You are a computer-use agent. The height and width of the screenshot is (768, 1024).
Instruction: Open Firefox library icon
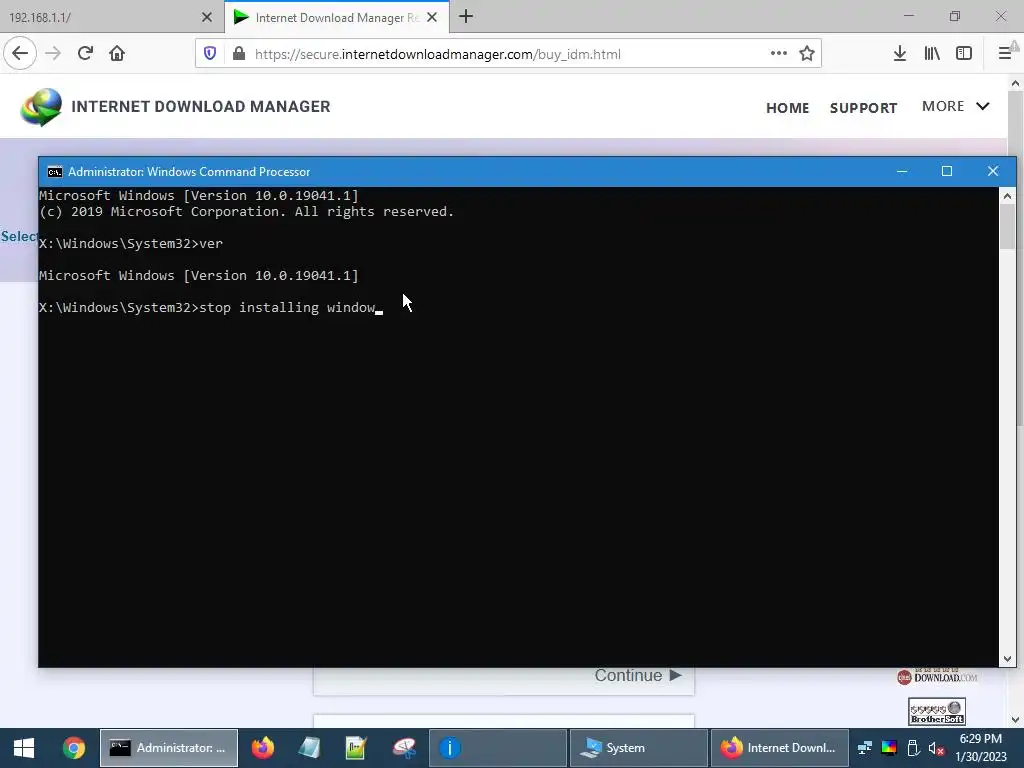click(x=932, y=54)
